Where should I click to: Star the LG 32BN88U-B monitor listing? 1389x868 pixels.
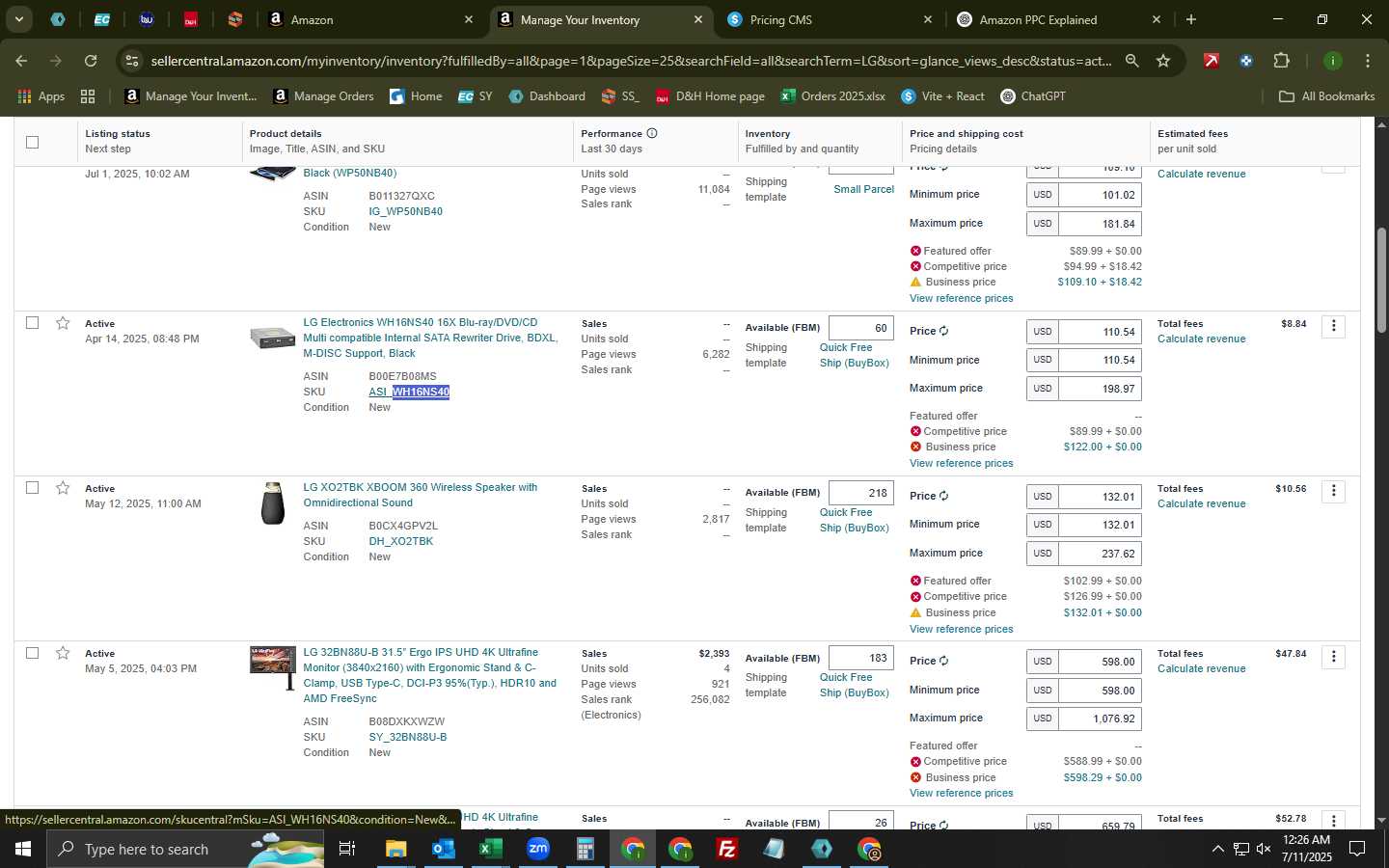(63, 653)
